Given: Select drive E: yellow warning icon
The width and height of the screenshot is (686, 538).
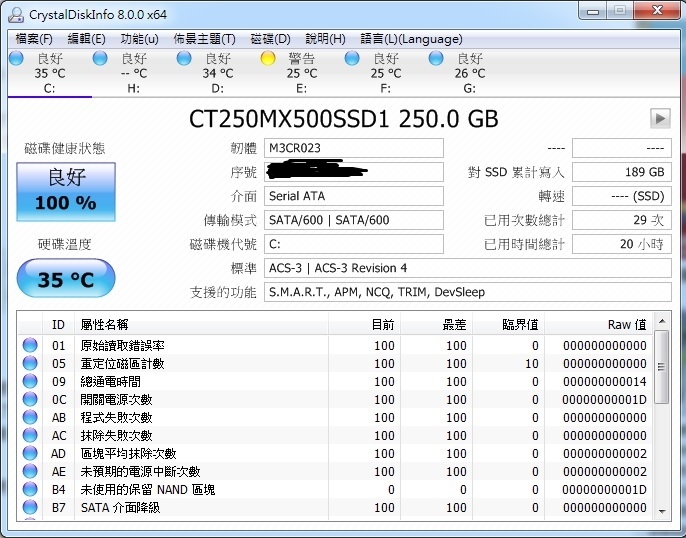Looking at the screenshot, I should 268,58.
